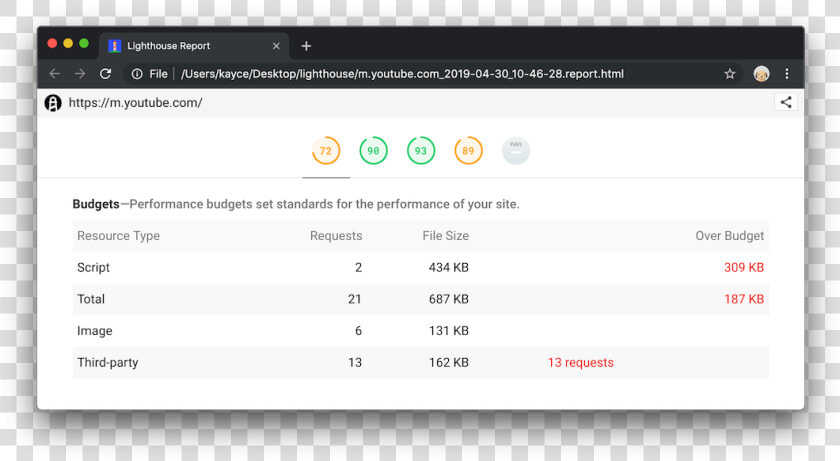Viewport: 840px width, 461px height.
Task: Click the yellow minimize window button
Action: tap(68, 43)
